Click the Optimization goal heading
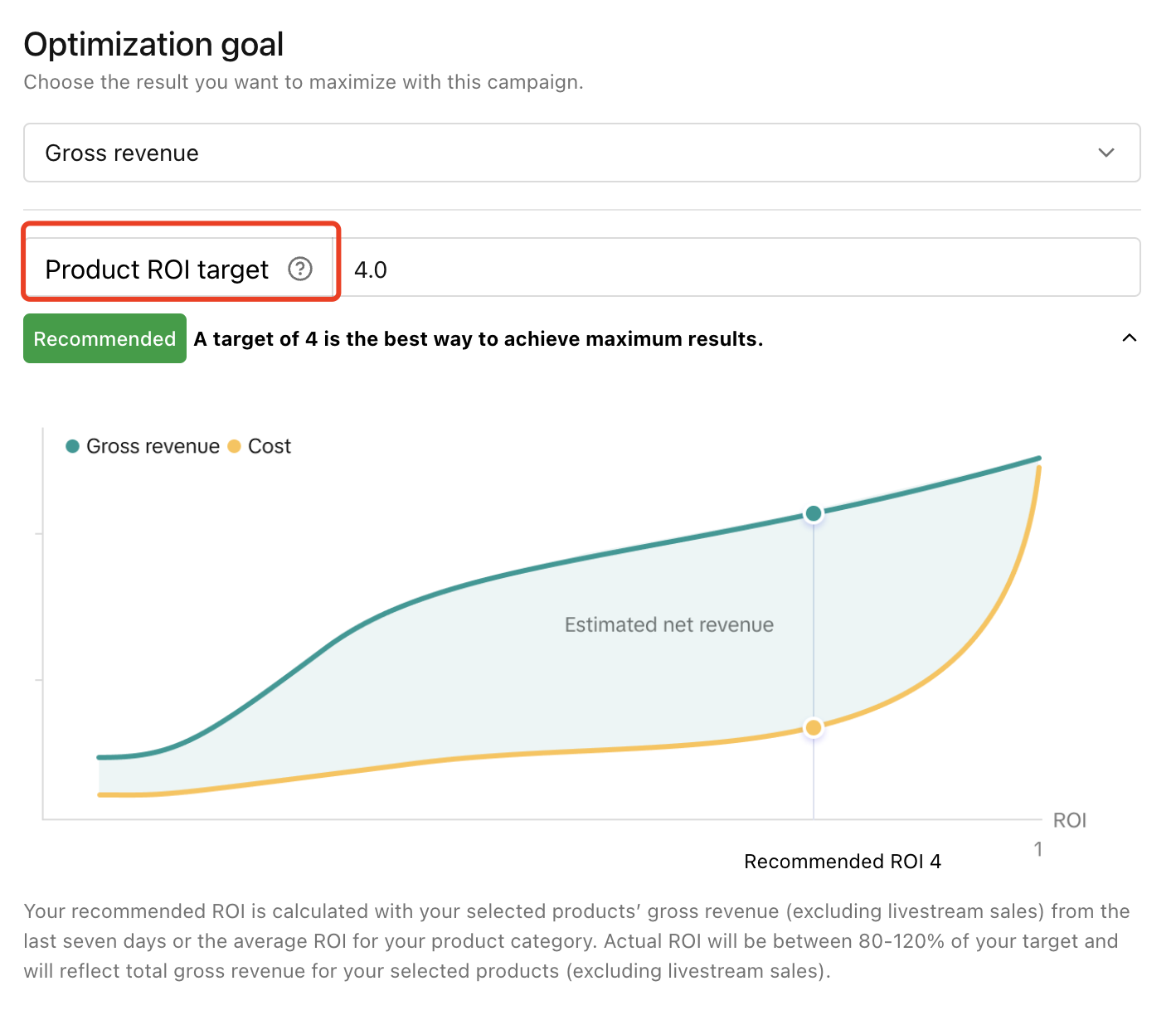1176x1015 pixels. click(153, 45)
